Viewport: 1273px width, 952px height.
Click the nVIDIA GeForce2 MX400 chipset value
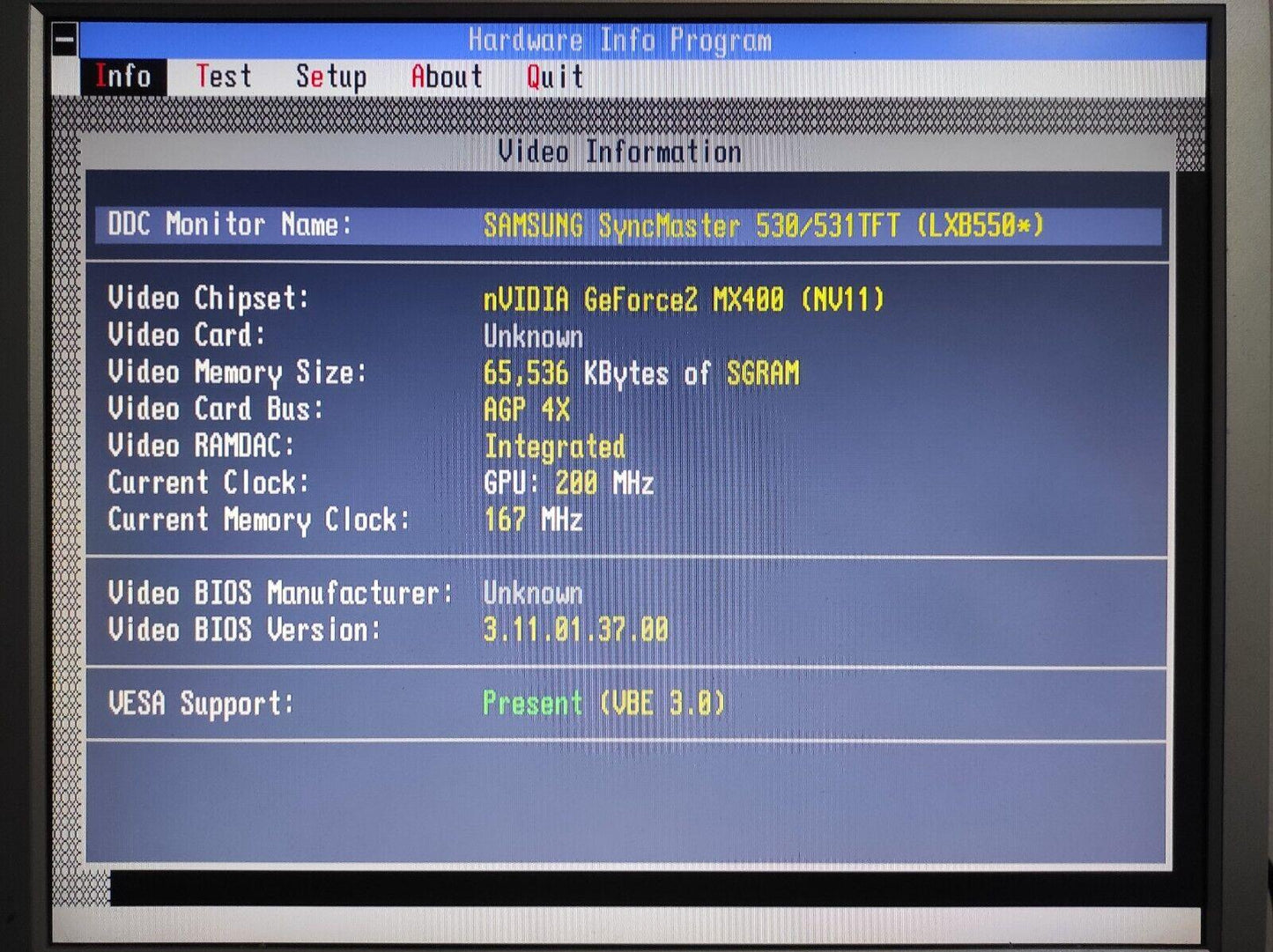683,300
